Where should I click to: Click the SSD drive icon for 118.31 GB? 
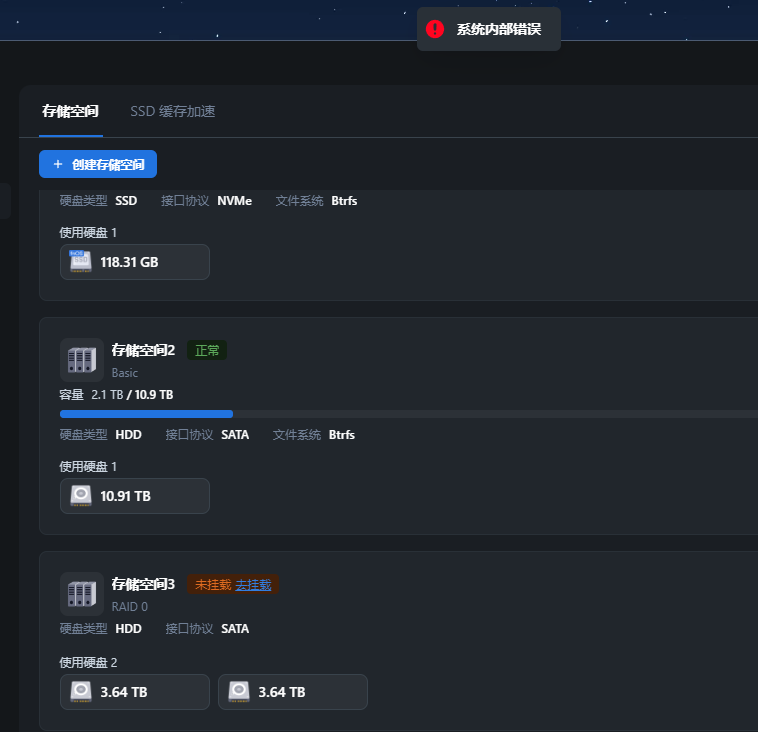[81, 262]
